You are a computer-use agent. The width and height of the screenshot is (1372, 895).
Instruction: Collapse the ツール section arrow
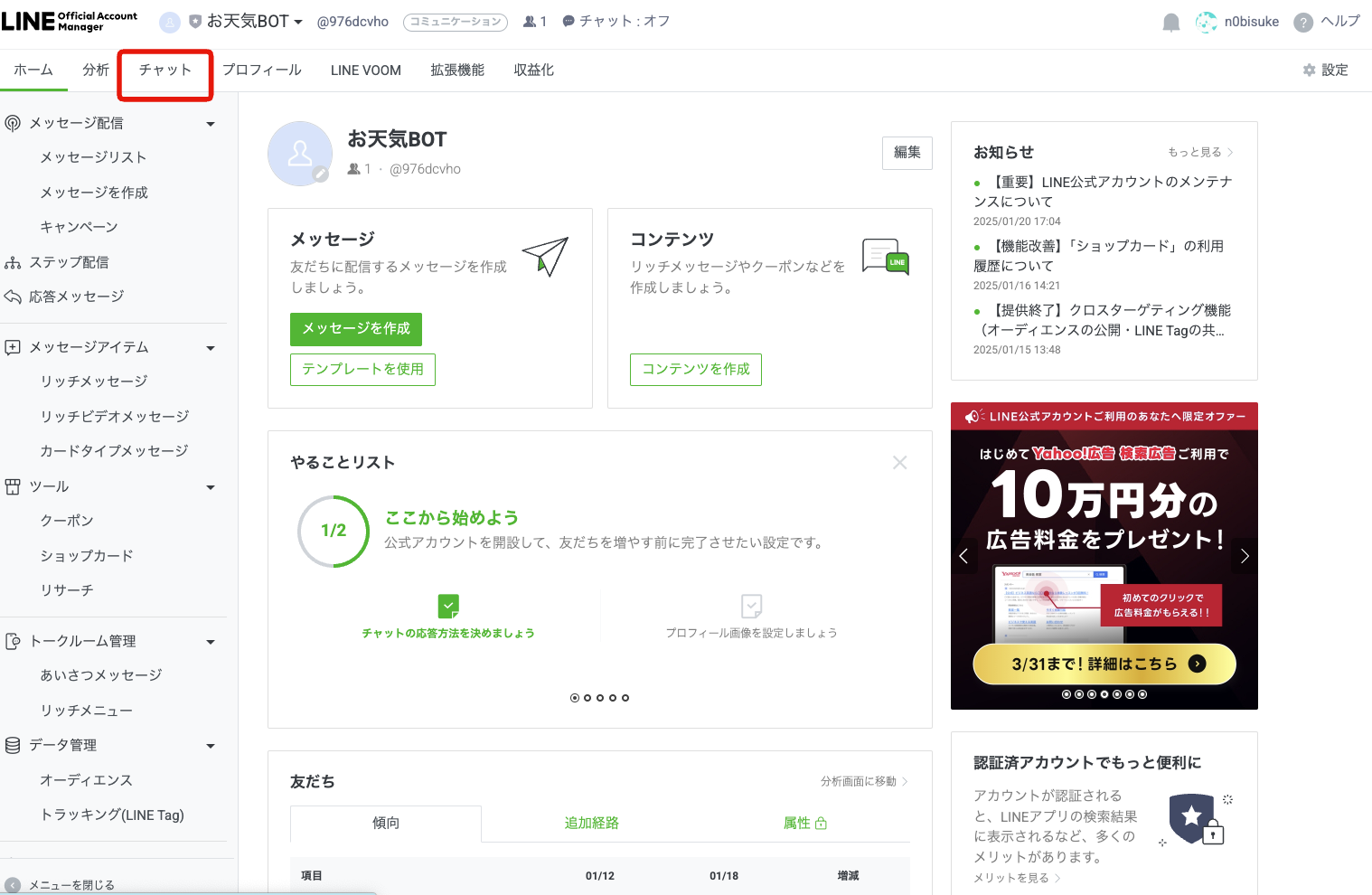(211, 487)
